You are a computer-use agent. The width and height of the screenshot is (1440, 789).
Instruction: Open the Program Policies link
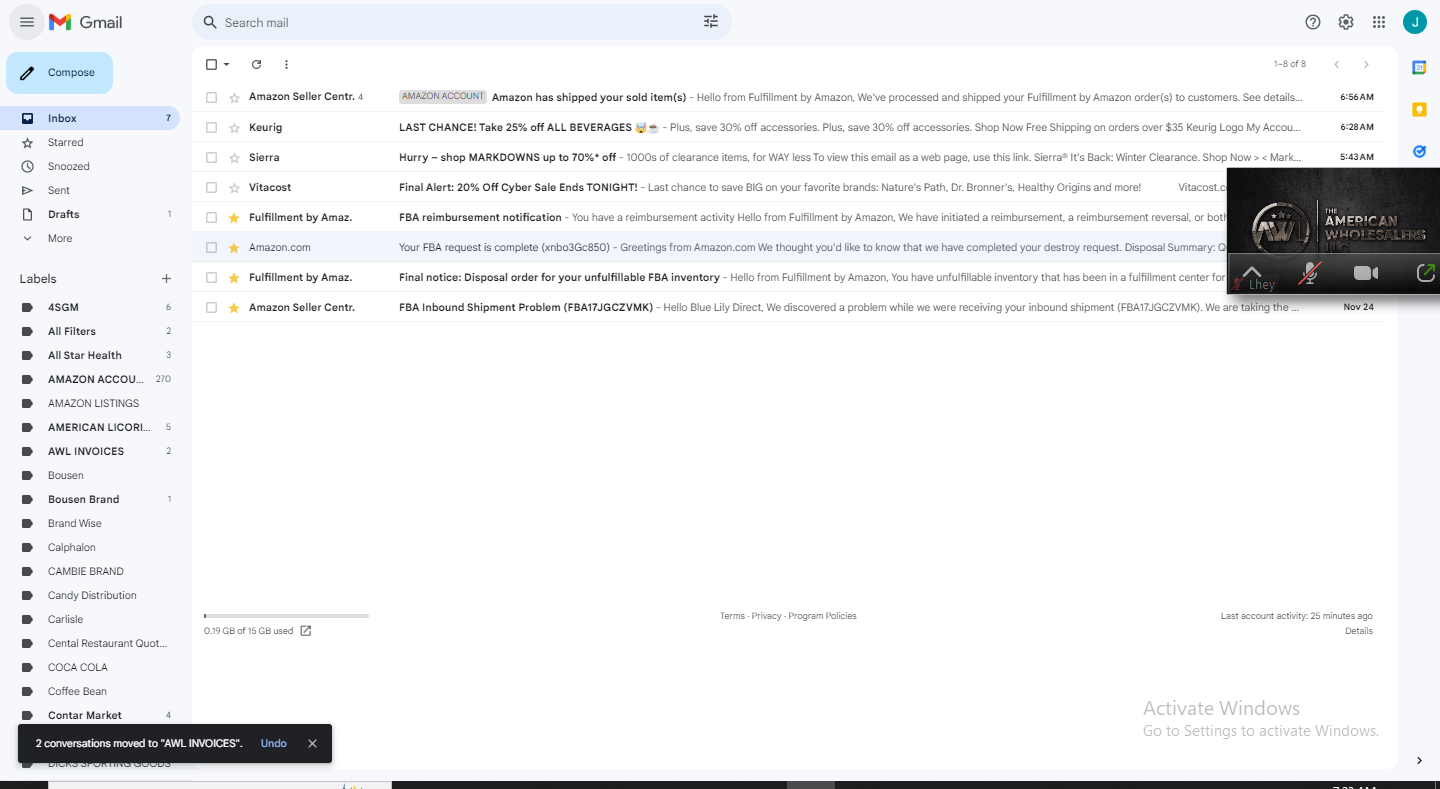pos(822,616)
